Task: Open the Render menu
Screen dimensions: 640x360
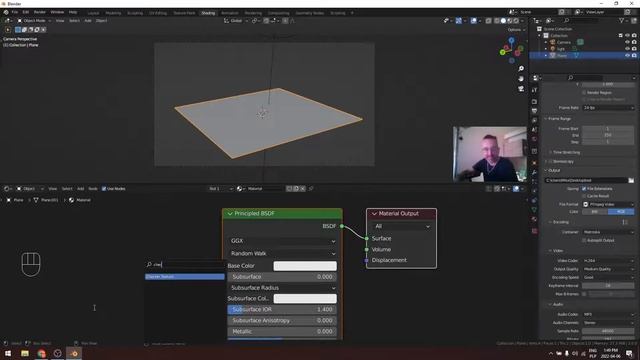Action: pos(40,12)
